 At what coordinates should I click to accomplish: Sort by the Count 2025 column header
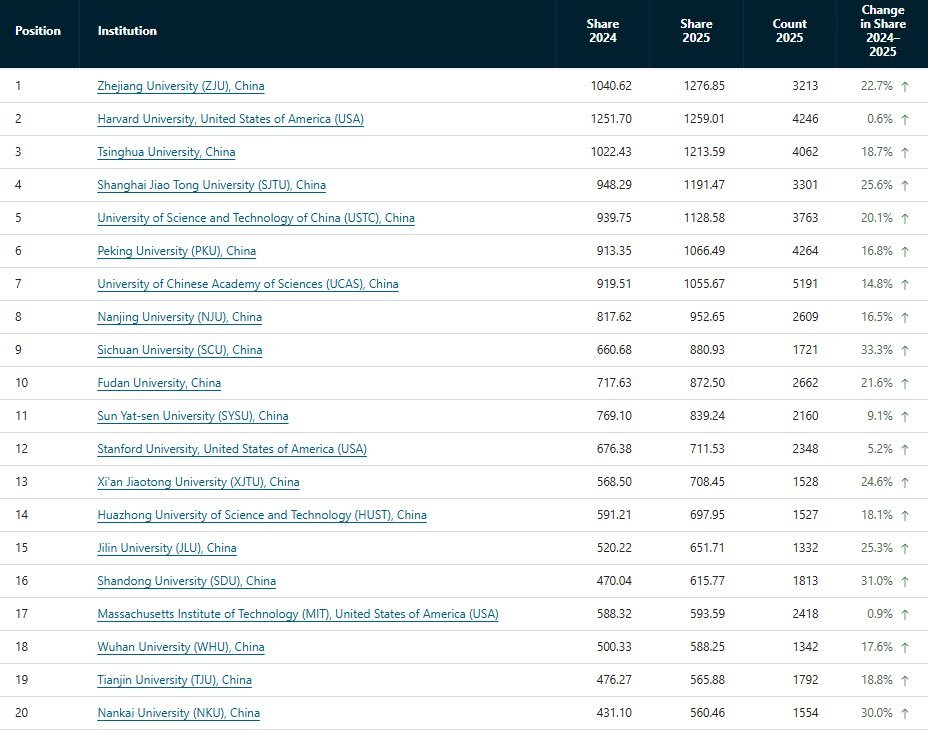click(790, 31)
